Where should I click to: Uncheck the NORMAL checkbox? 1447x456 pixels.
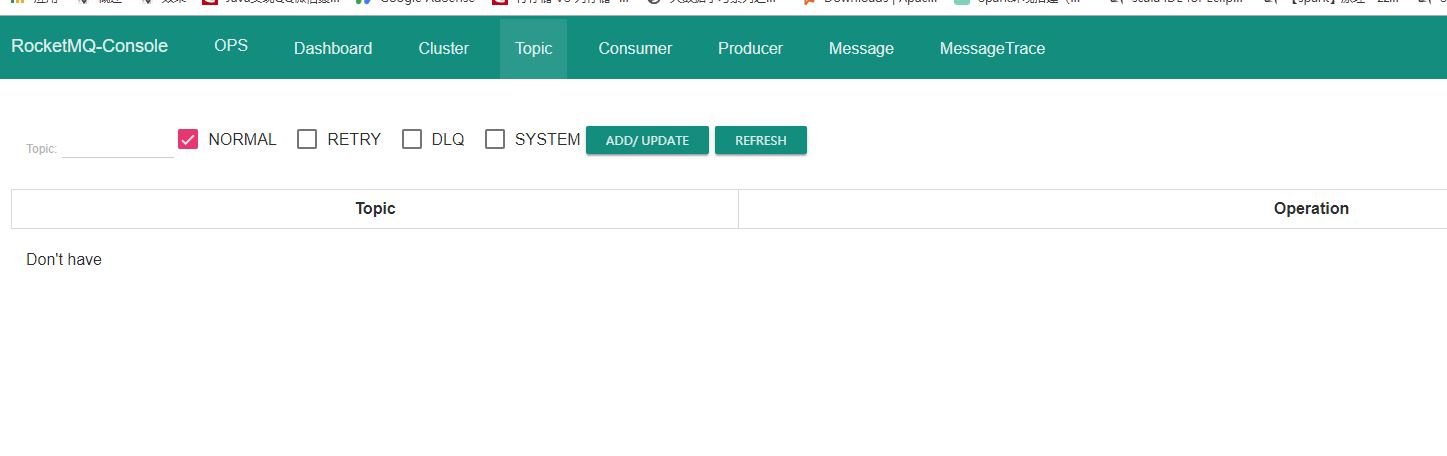point(188,139)
